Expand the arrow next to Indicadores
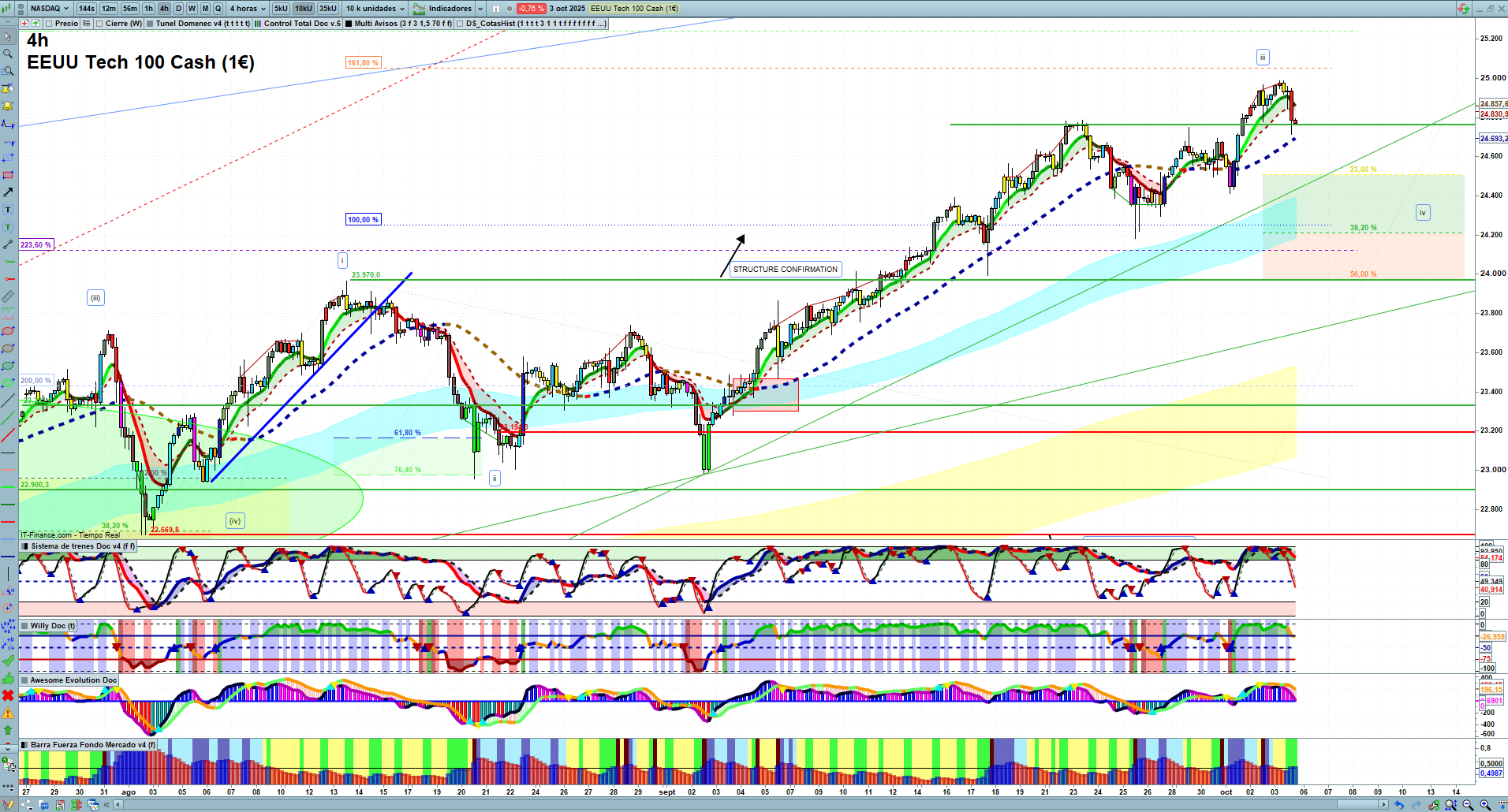This screenshot has width=1508, height=812. click(480, 9)
